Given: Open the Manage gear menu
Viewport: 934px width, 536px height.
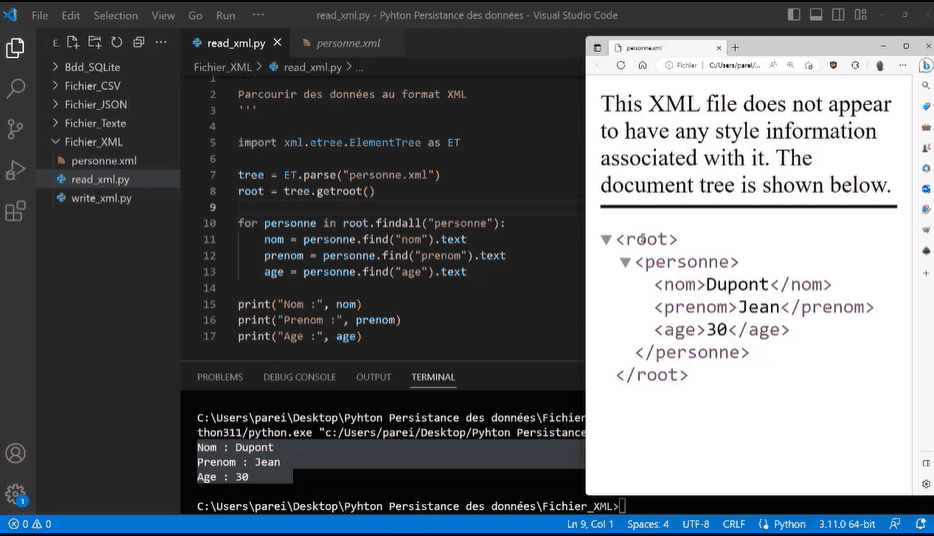Looking at the screenshot, I should tap(15, 494).
